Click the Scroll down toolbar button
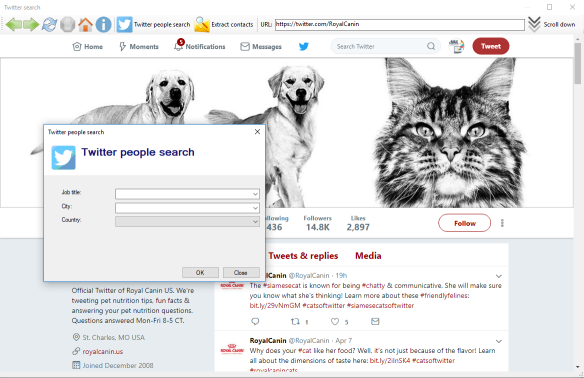584x378 pixels. [552, 25]
